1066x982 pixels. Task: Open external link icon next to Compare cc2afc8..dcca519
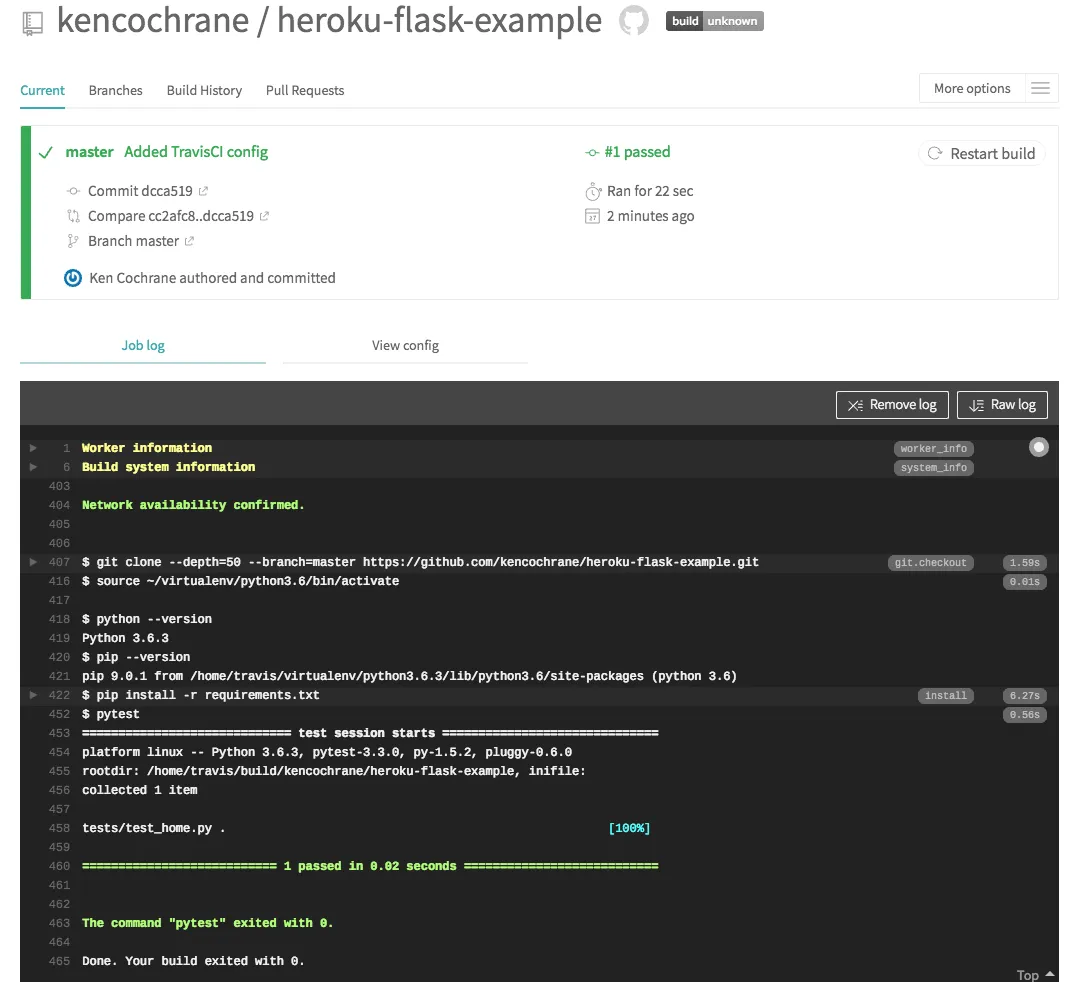tap(264, 216)
